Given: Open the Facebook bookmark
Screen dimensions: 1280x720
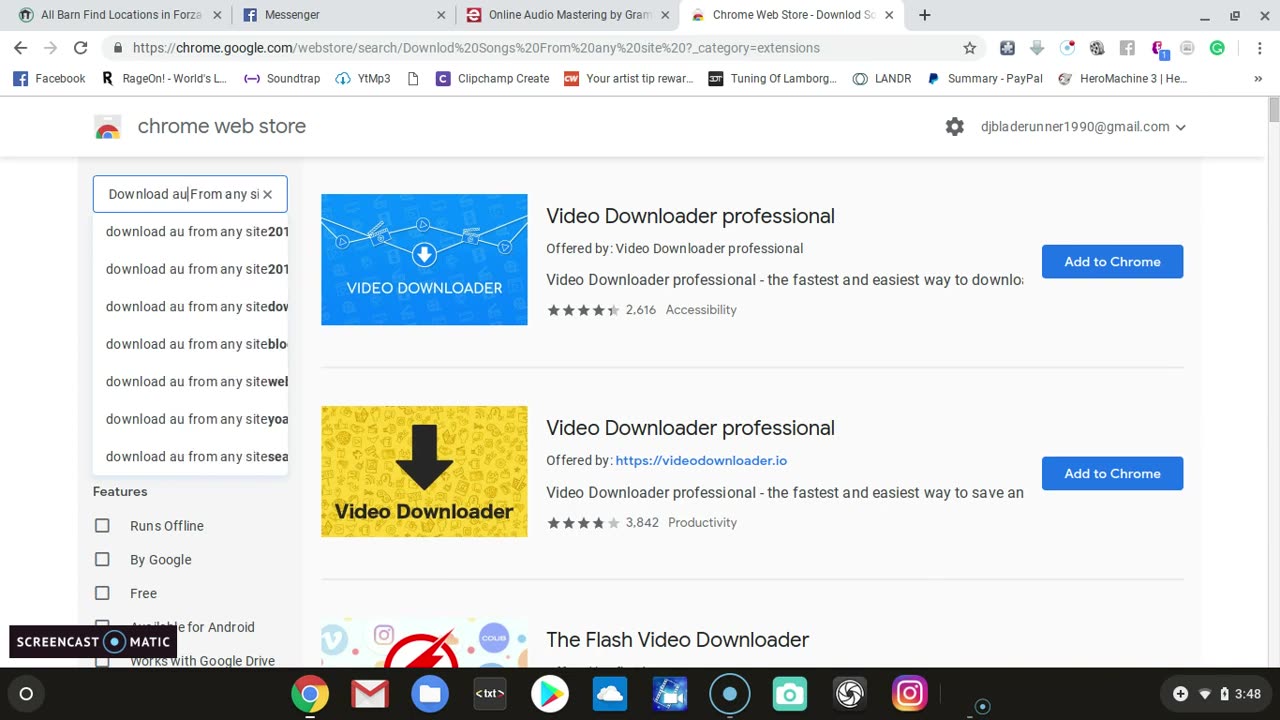Looking at the screenshot, I should (49, 79).
